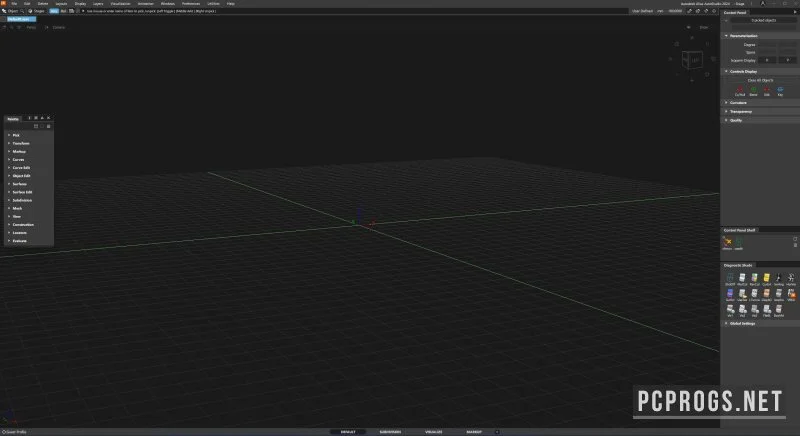
Task: Select the Isoangle diagnostic shade icon
Action: [x=779, y=279]
